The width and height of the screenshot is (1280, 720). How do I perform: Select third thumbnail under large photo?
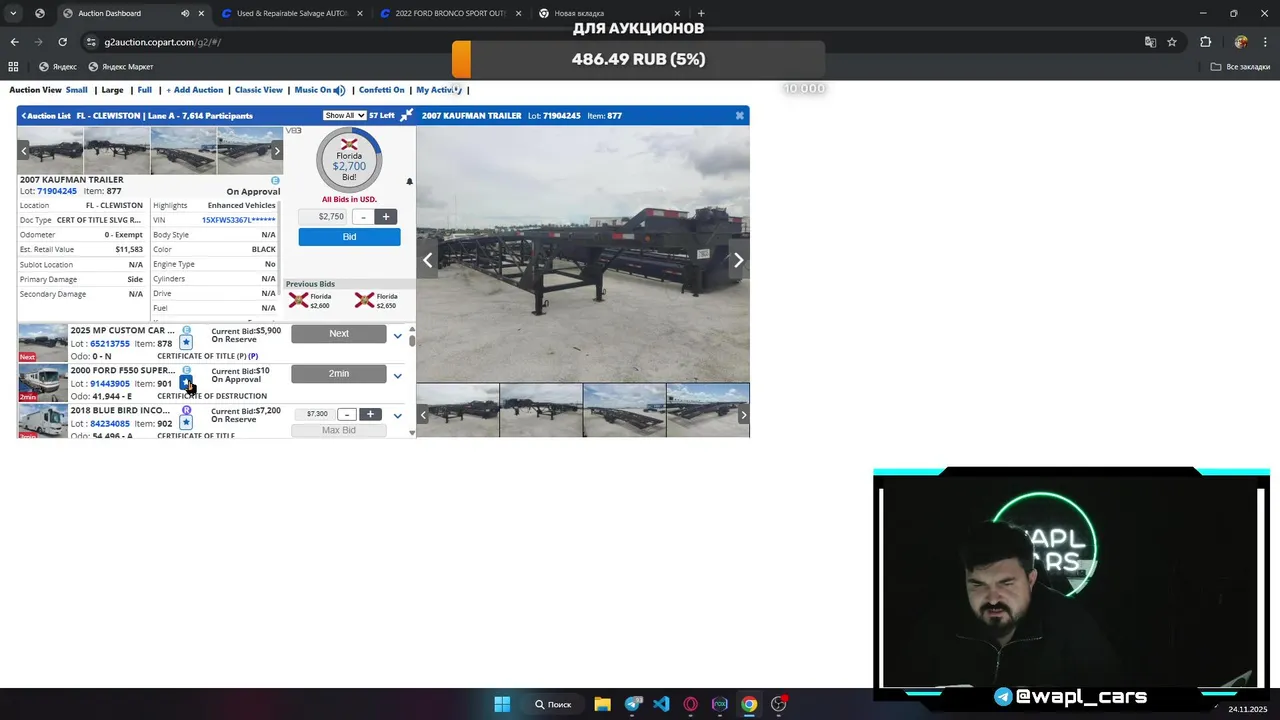pos(624,411)
